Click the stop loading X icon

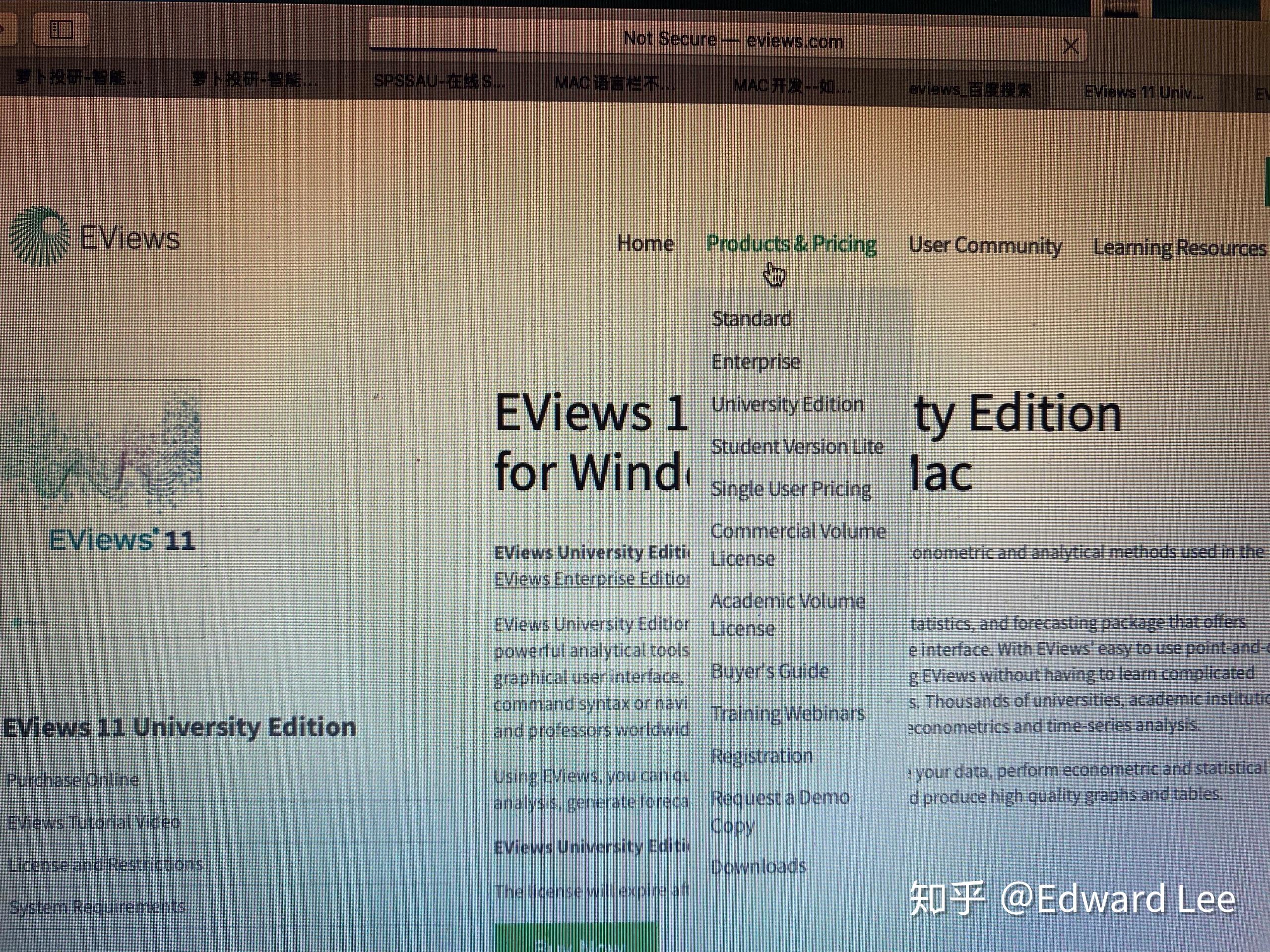pos(1071,46)
